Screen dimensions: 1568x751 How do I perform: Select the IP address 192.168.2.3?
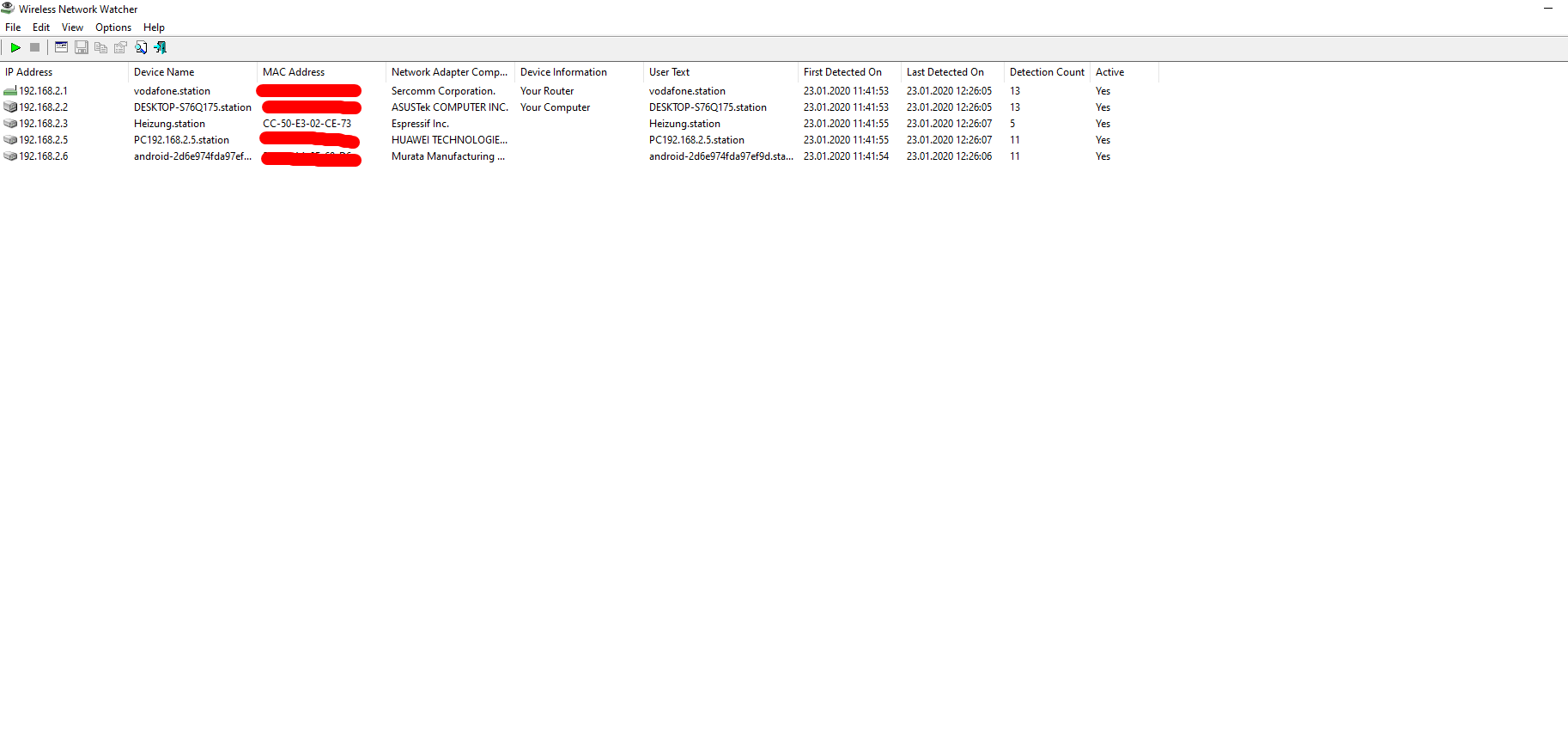tap(43, 124)
